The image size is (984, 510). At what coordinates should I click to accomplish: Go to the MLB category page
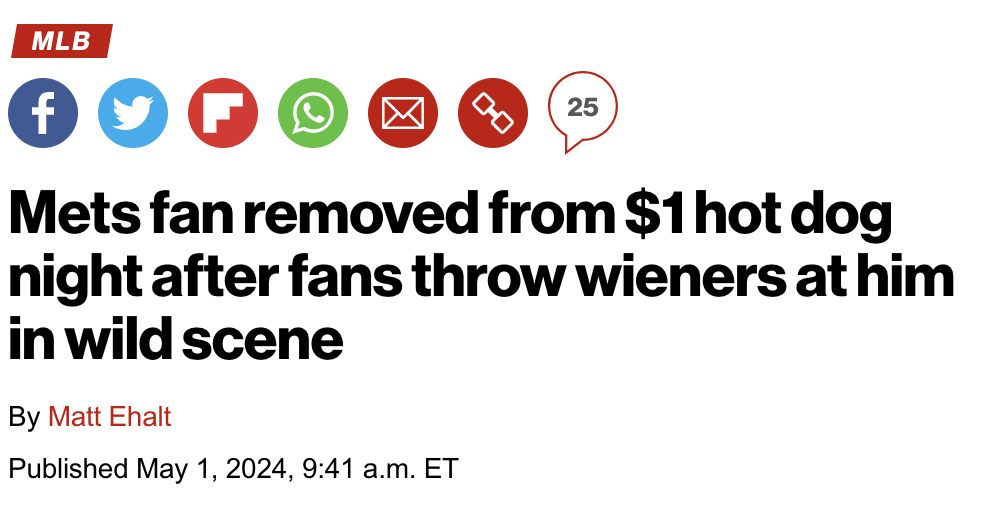(x=61, y=41)
